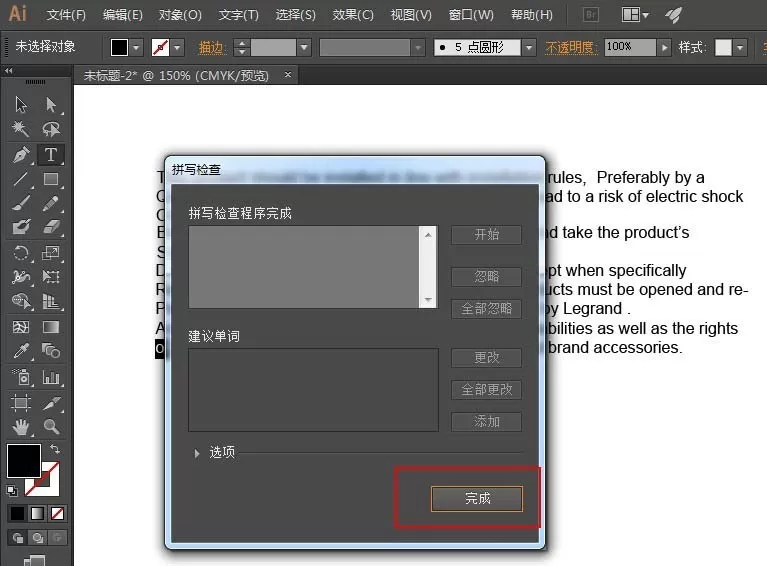Open the 5 点圆形 brush dropdown
Image resolution: width=767 pixels, height=566 pixels.
pos(528,47)
